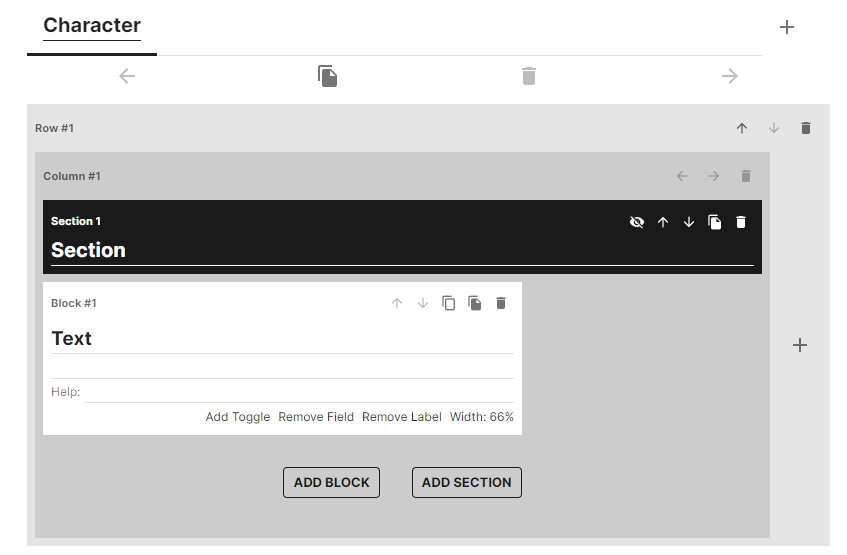Screen dimensions: 847x555
Task: Delete Block #1
Action: (501, 303)
